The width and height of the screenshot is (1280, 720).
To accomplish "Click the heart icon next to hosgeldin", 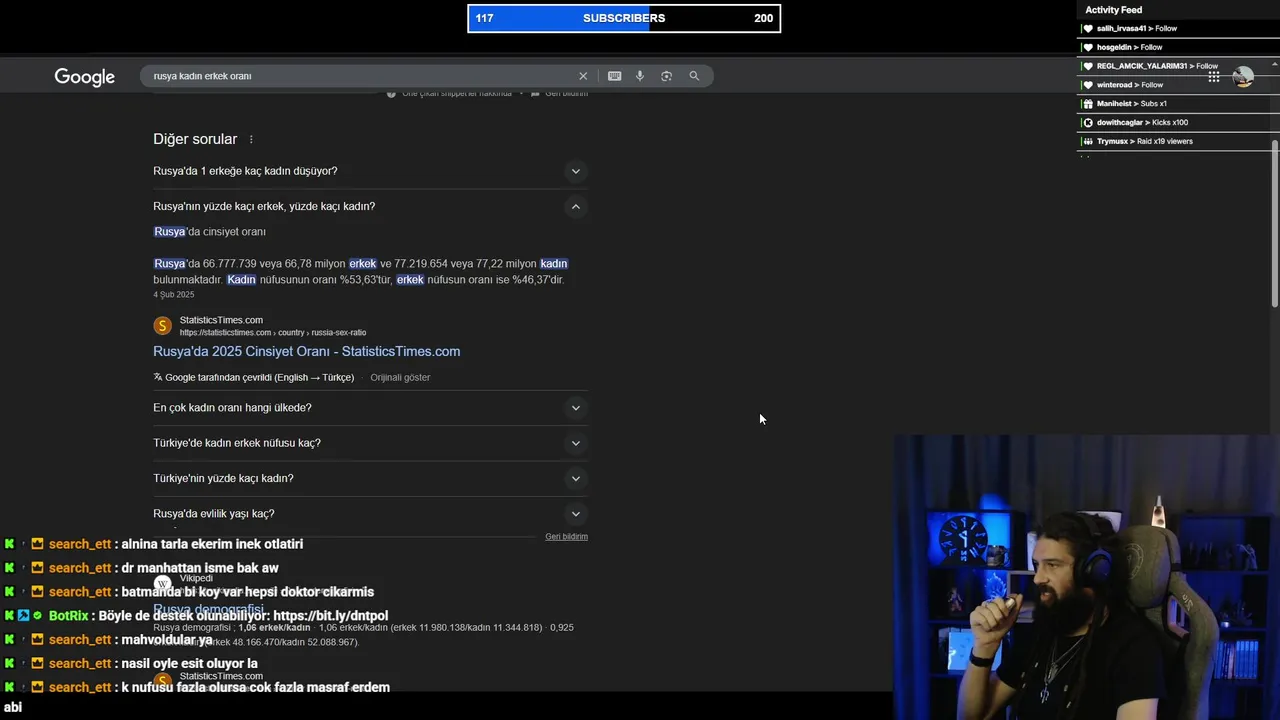I will click(1088, 47).
